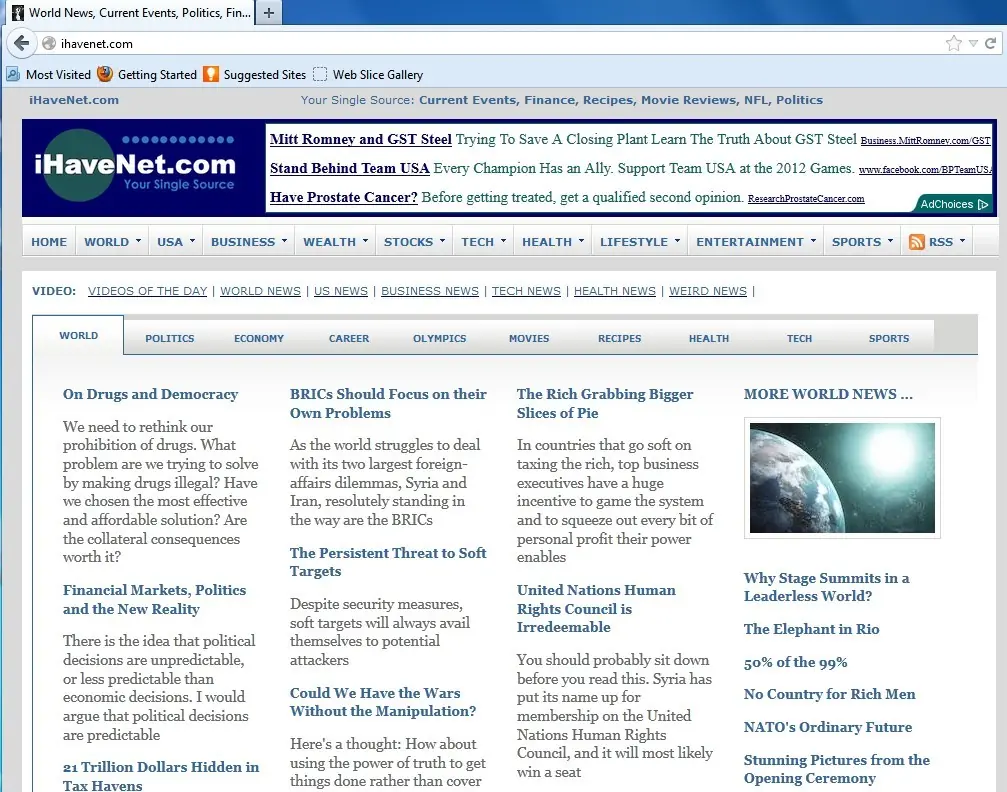Open the history dropdown arrow in address bar
The width and height of the screenshot is (1007, 792).
[x=974, y=43]
